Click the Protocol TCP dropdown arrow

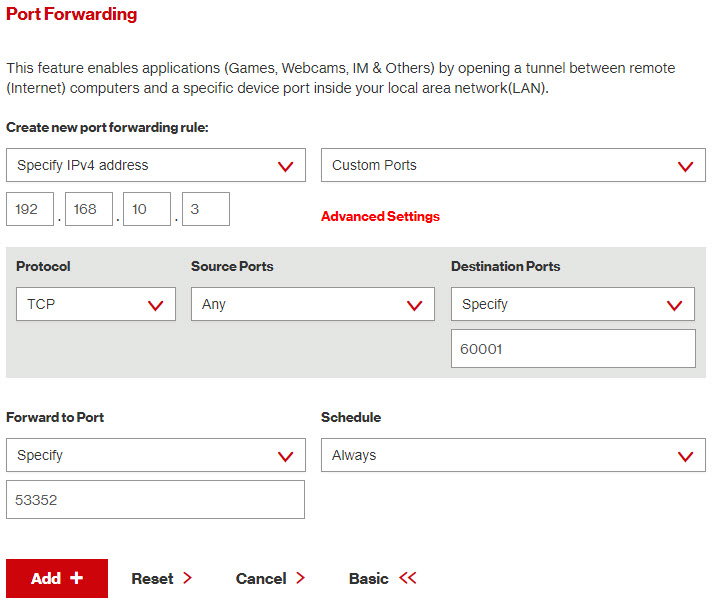[156, 306]
